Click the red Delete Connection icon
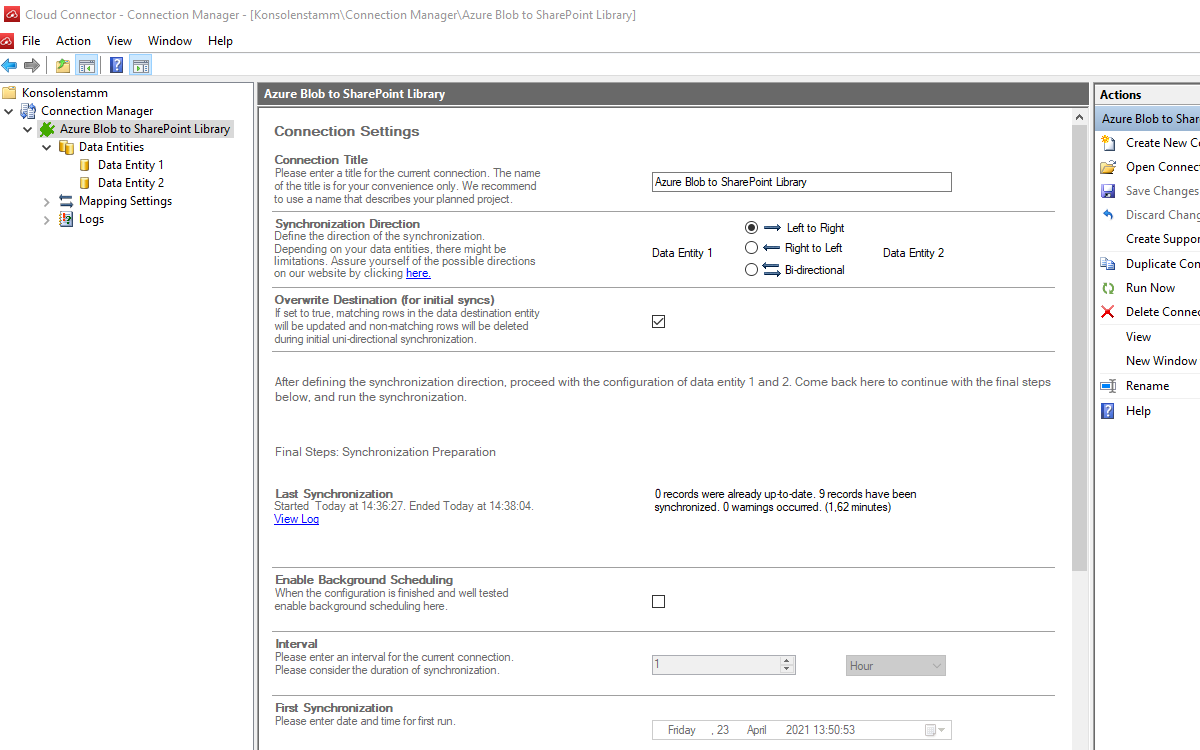This screenshot has height=750, width=1200. [x=1107, y=312]
